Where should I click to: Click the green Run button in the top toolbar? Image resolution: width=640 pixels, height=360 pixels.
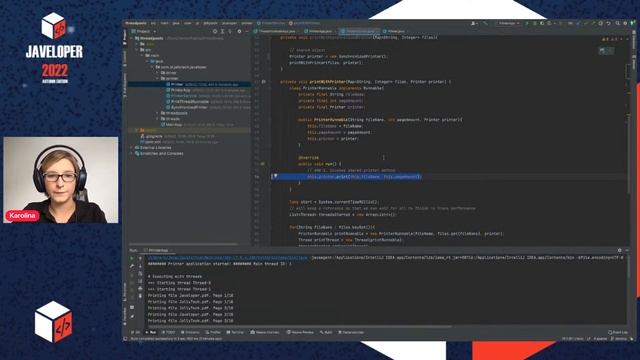click(527, 24)
